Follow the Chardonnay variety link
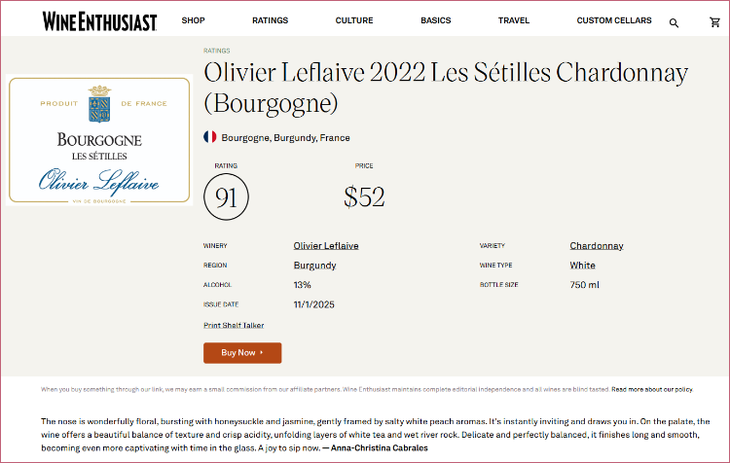 tap(597, 246)
